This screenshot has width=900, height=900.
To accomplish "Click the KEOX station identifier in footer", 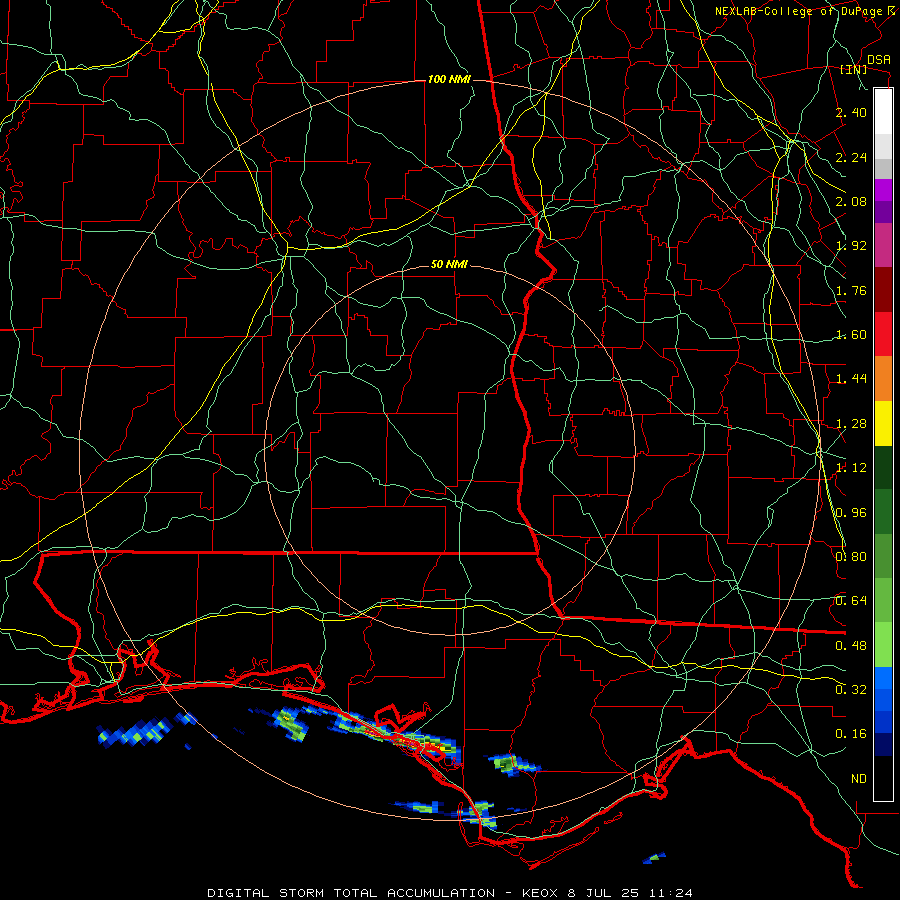I will (x=542, y=893).
